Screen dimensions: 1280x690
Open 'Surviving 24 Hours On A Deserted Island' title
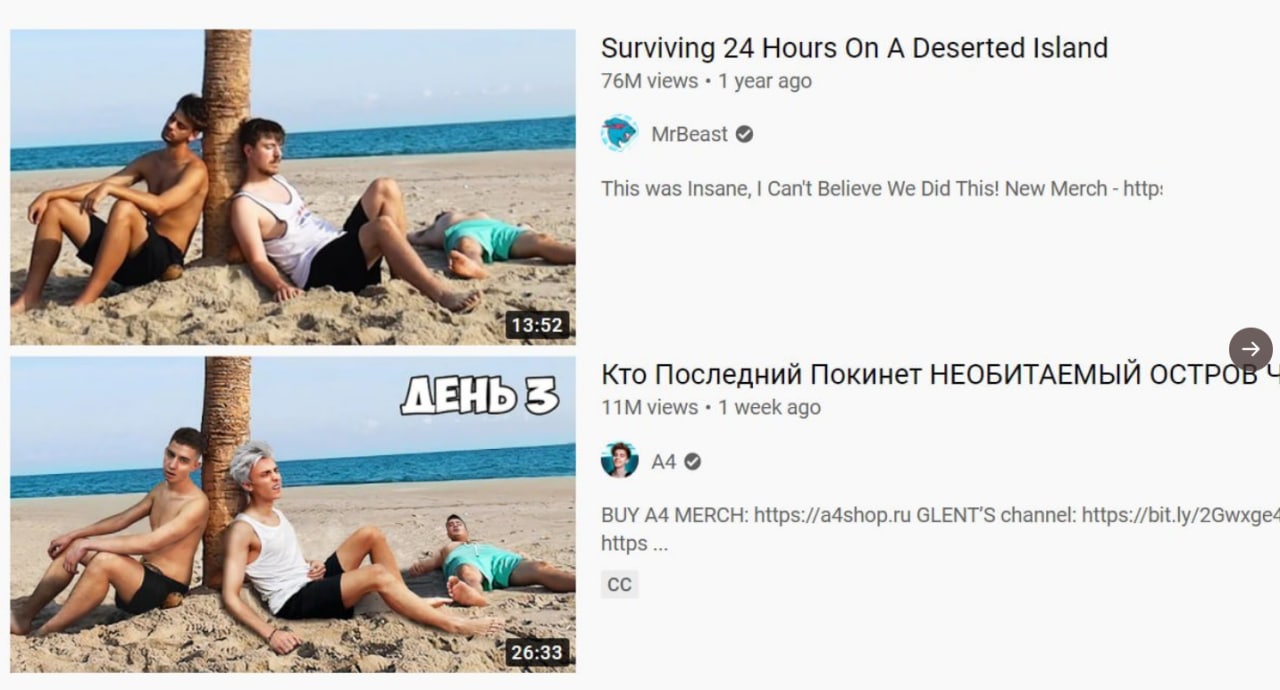[854, 48]
